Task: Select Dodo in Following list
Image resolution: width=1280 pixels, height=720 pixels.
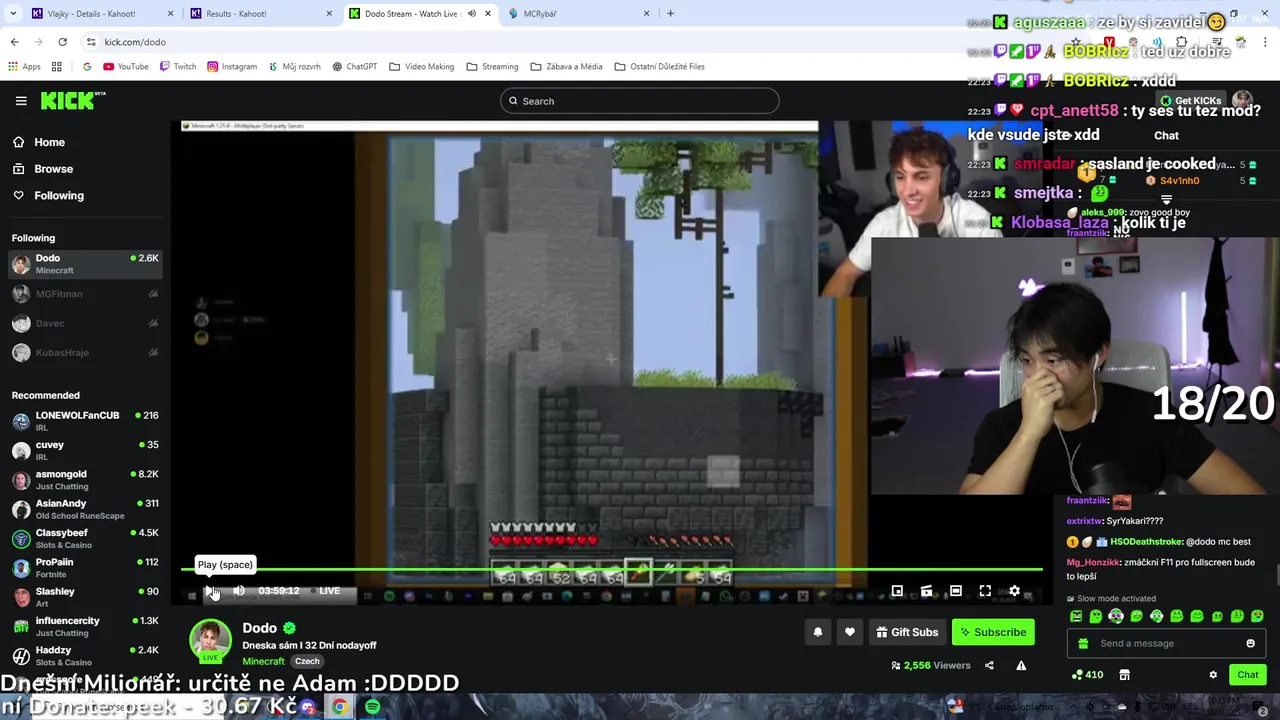Action: coord(86,264)
